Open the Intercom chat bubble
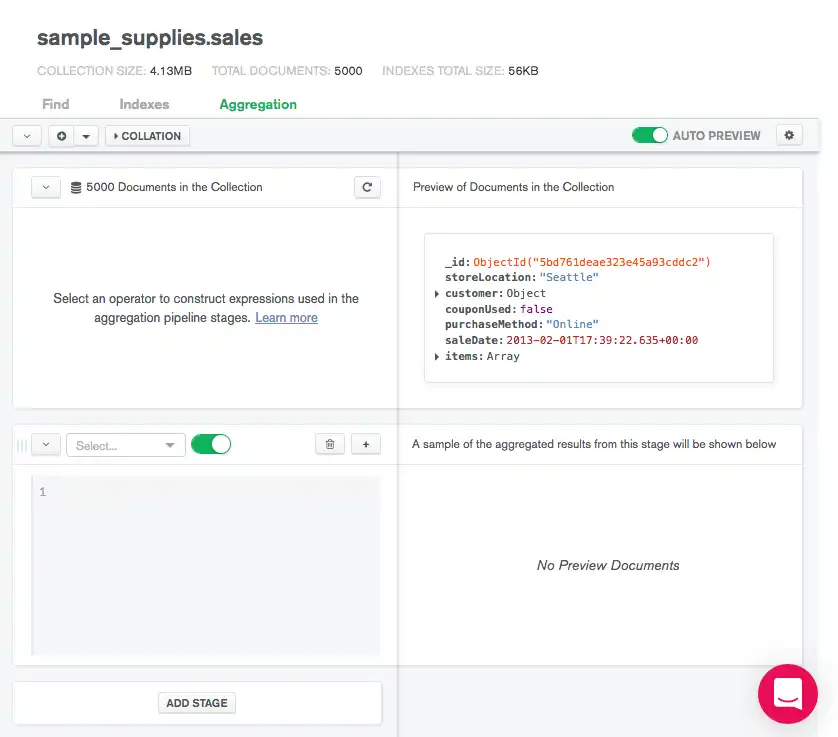Image resolution: width=838 pixels, height=737 pixels. (788, 694)
